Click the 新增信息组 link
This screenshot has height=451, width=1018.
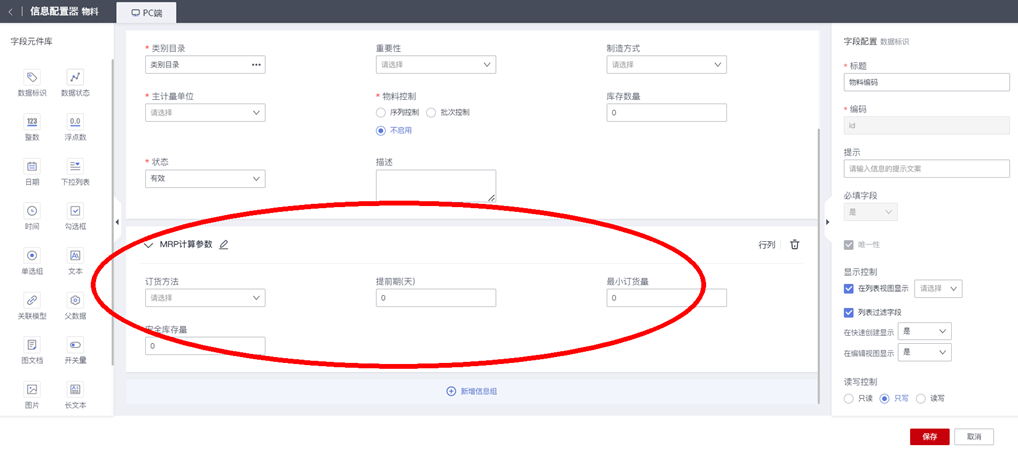[x=471, y=391]
